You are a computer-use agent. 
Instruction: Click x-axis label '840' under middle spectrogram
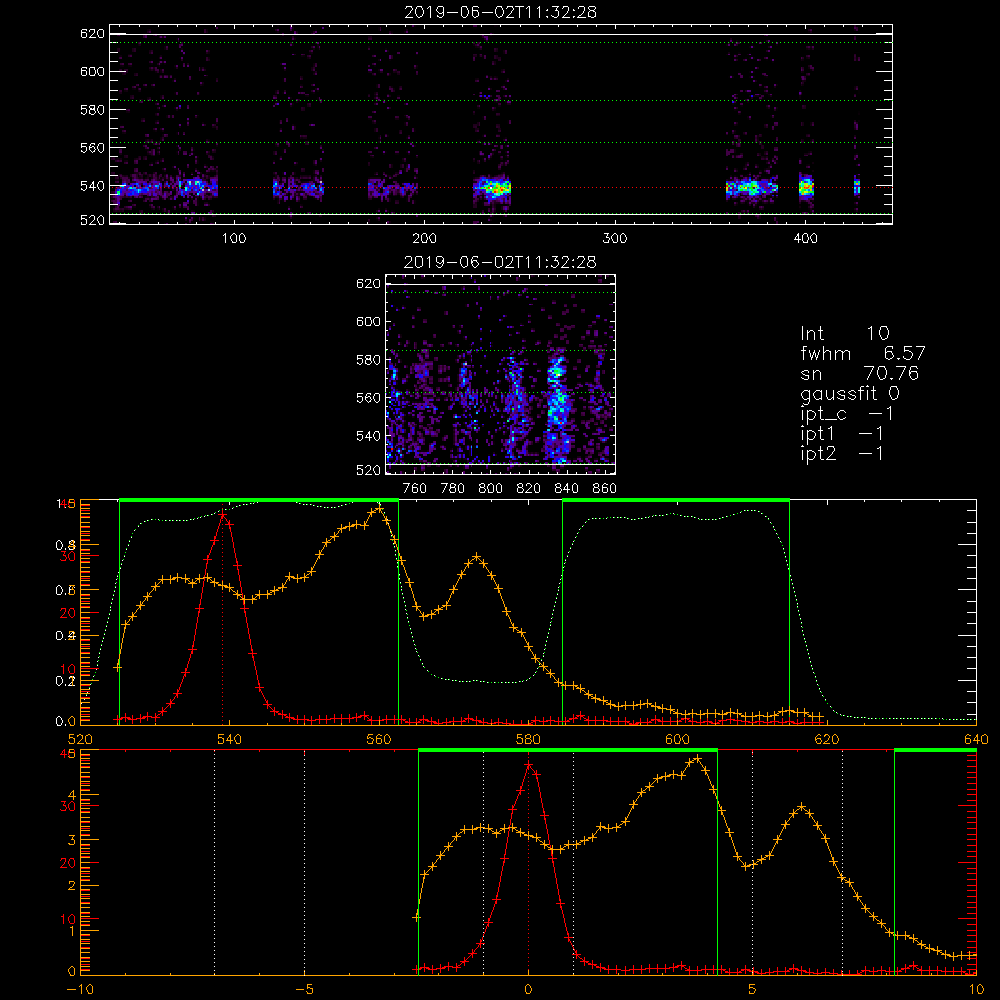[x=566, y=489]
